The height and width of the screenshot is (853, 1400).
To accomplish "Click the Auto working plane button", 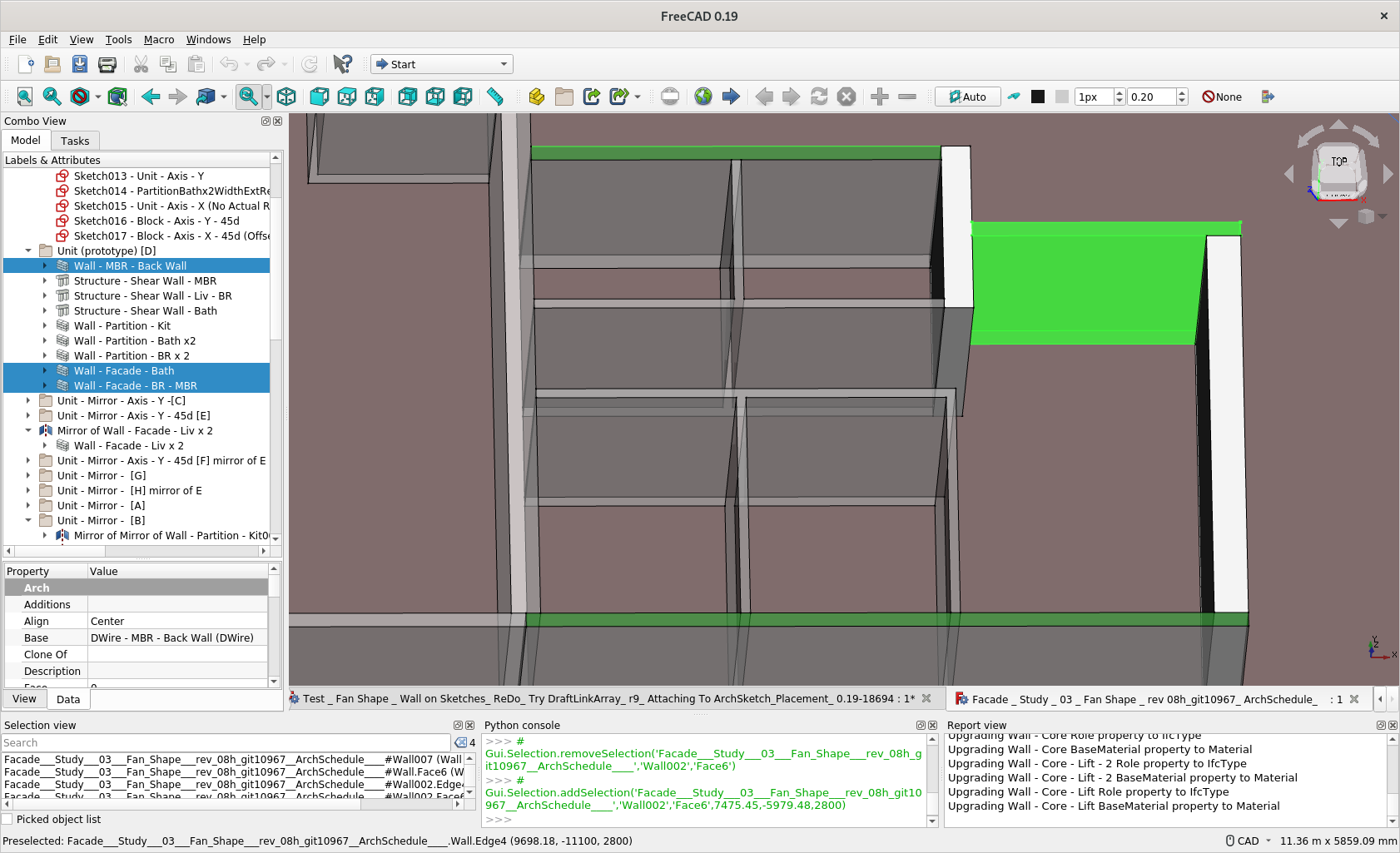I will 967,97.
